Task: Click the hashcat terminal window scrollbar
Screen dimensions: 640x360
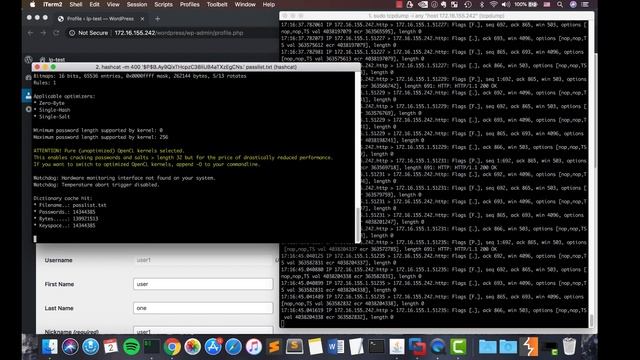Action: (358, 224)
